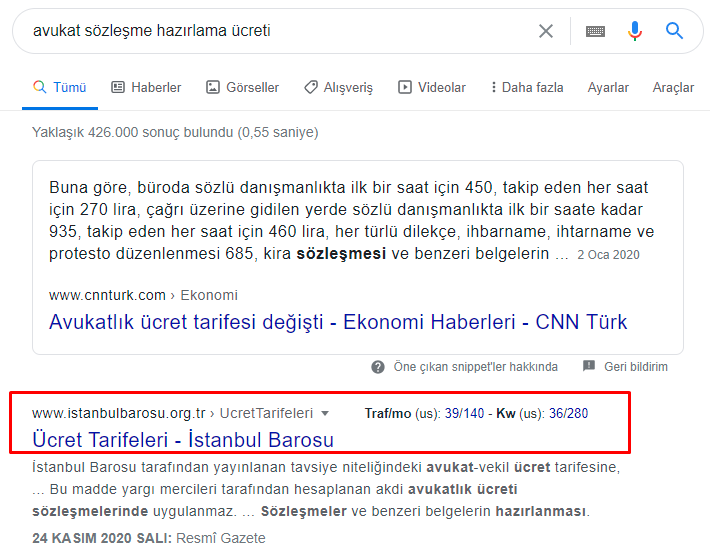Viewport: 710px width, 558px height.
Task: Switch to the Görseller tab
Action: click(243, 87)
